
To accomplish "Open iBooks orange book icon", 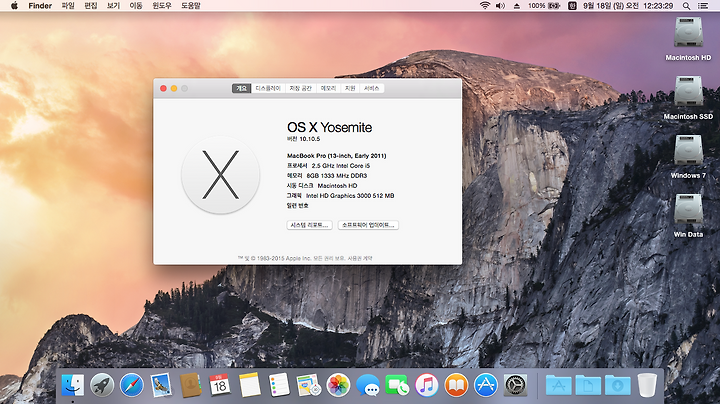I will tap(456, 385).
